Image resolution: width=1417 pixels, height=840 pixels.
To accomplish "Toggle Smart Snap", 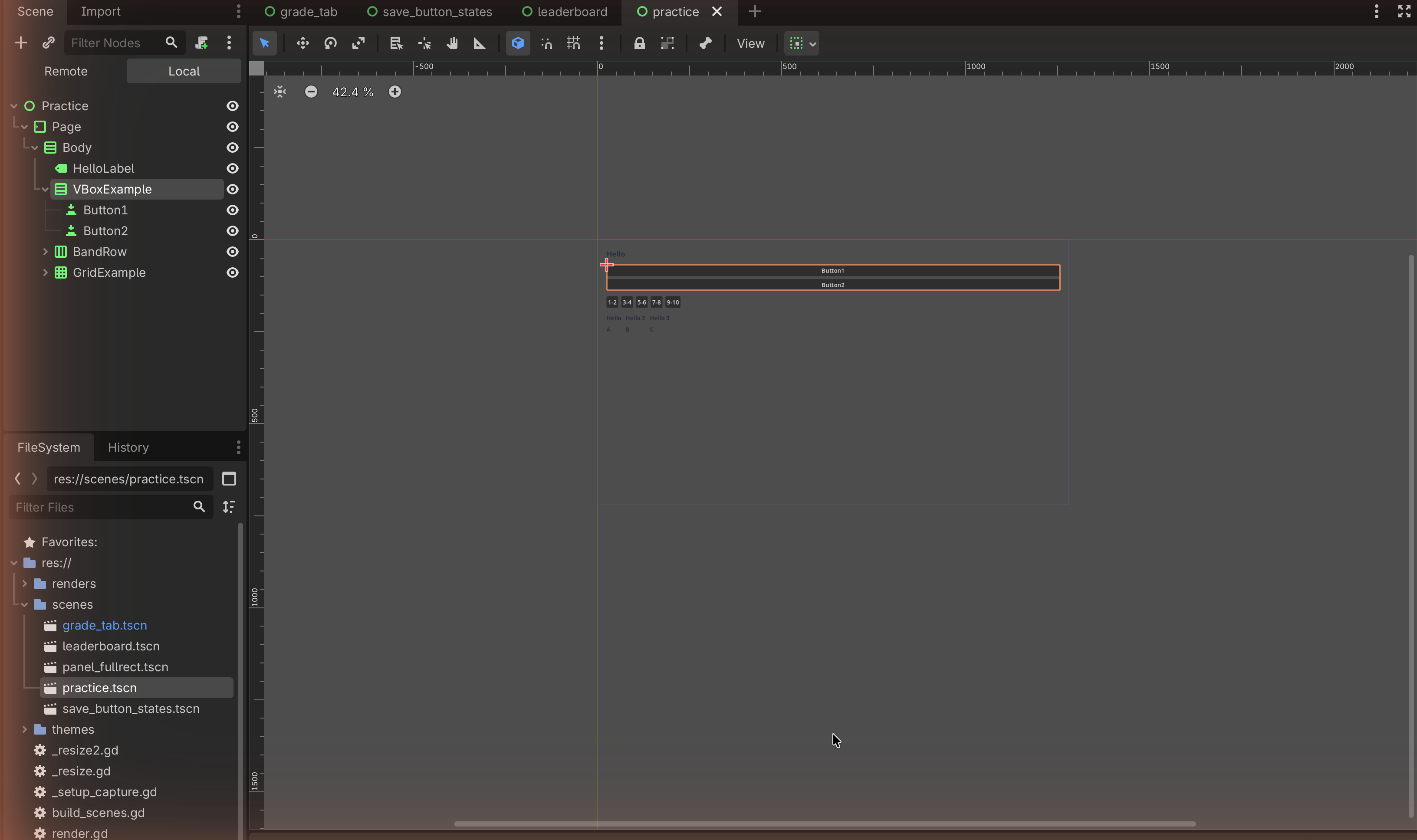I will 546,43.
